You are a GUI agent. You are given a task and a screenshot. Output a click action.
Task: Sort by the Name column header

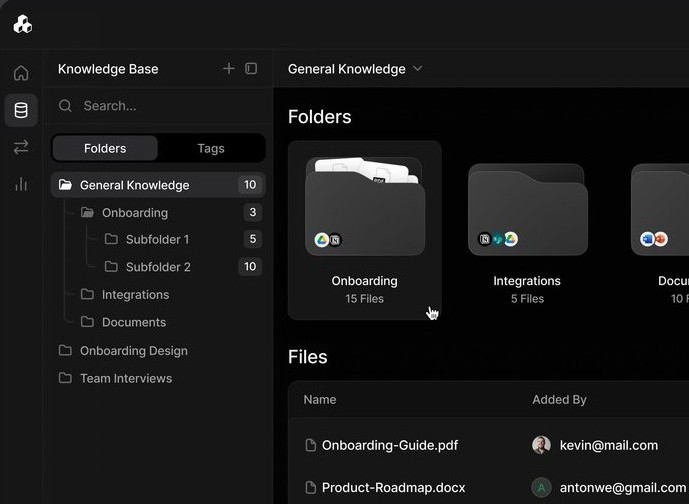tap(320, 399)
